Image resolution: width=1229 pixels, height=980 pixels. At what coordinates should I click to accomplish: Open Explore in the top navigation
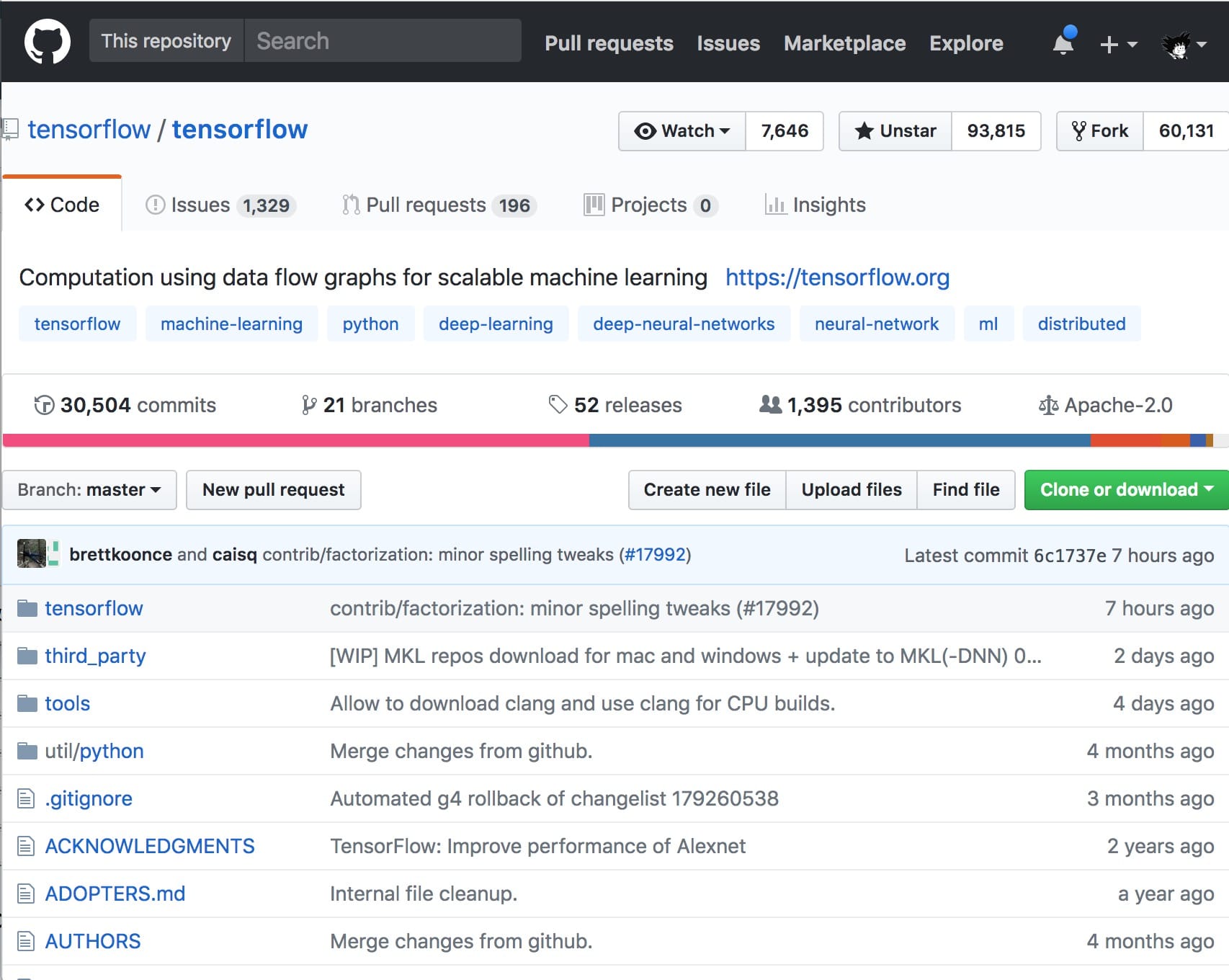point(966,43)
